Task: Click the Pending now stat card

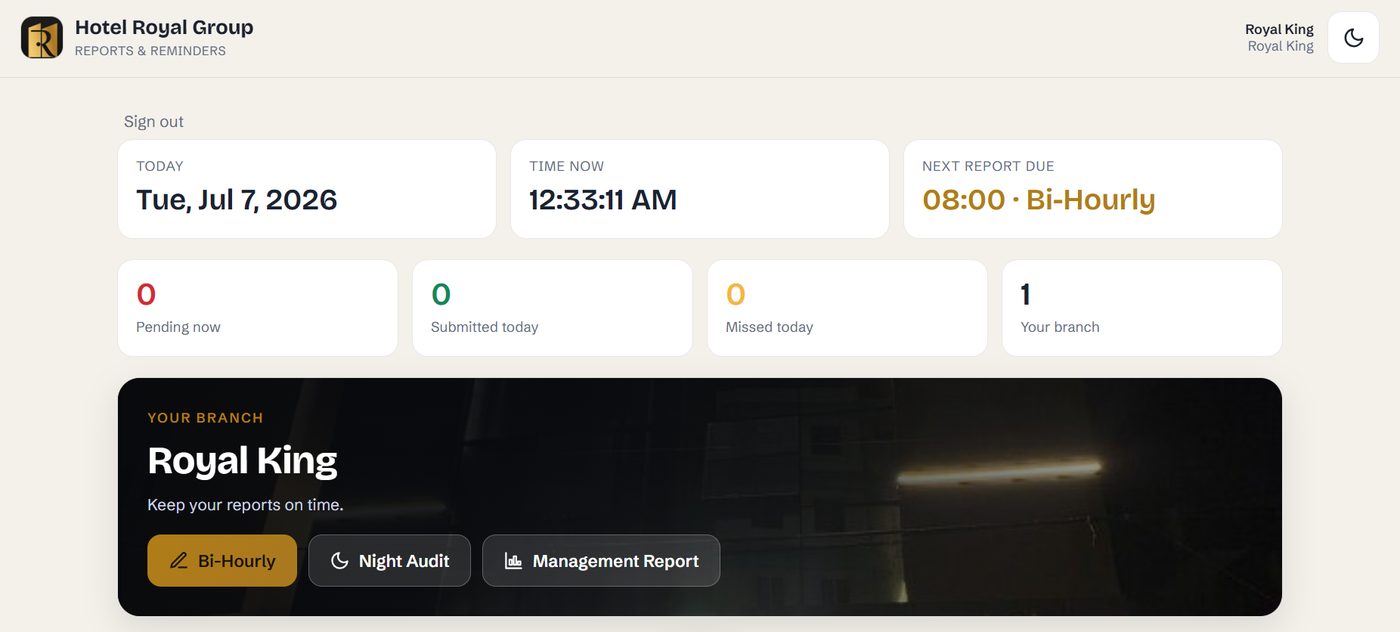Action: 258,308
